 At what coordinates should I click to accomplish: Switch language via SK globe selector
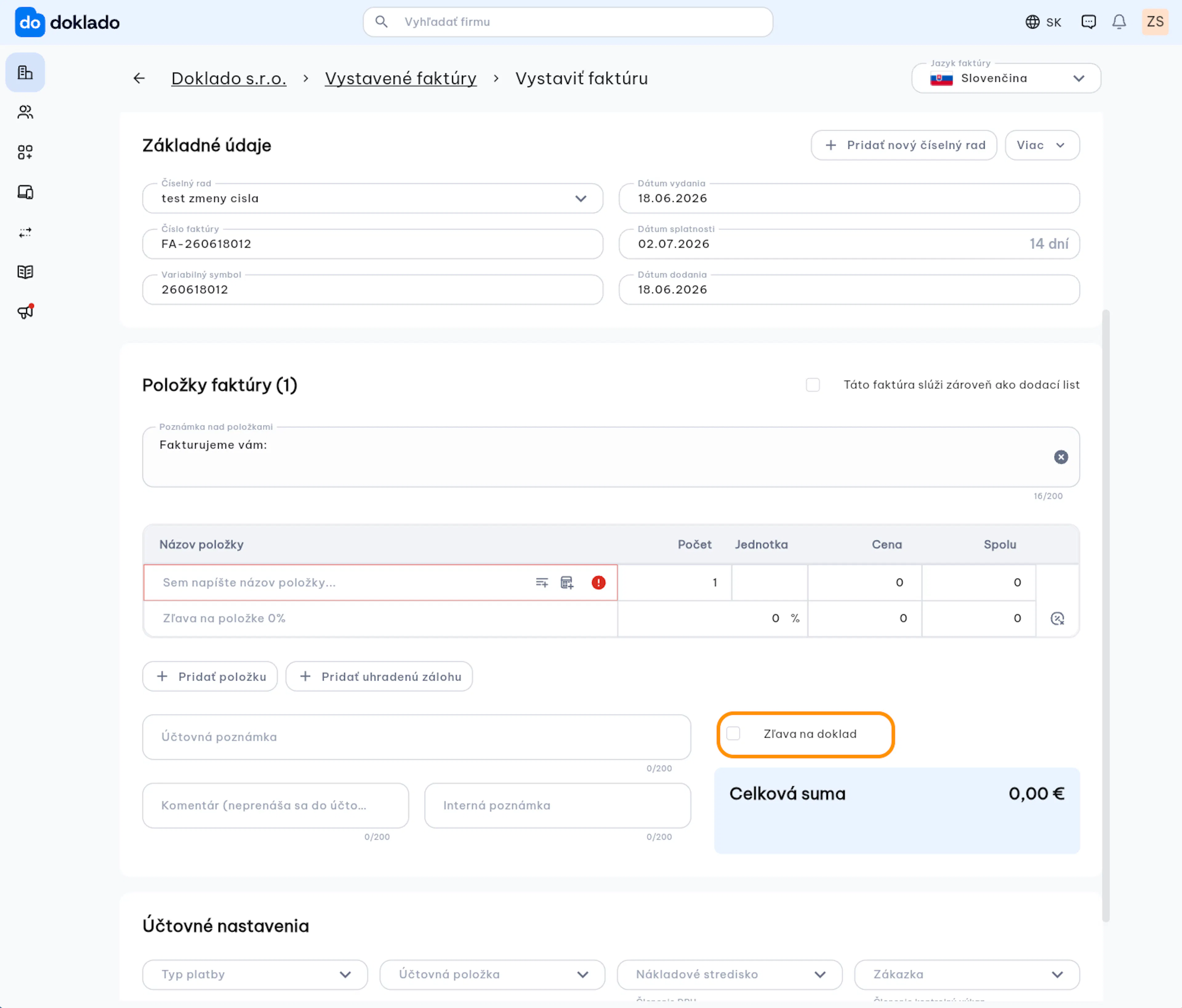point(1043,22)
